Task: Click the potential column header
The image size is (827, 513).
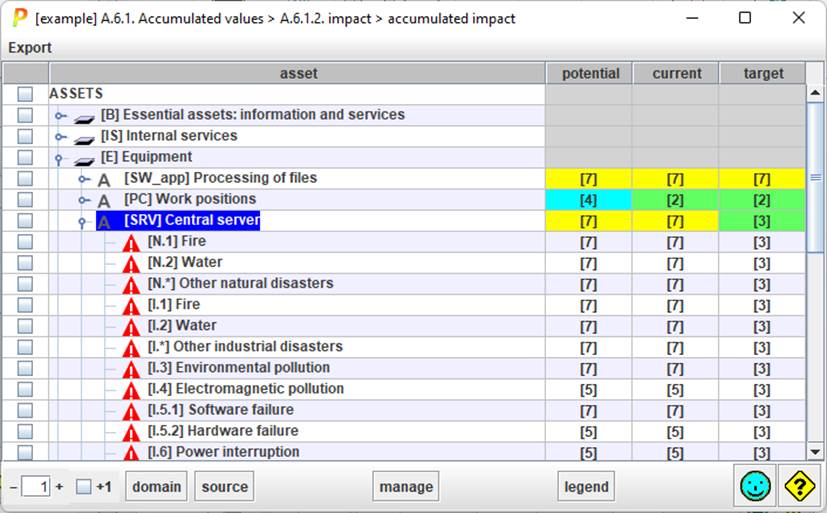Action: (x=590, y=73)
